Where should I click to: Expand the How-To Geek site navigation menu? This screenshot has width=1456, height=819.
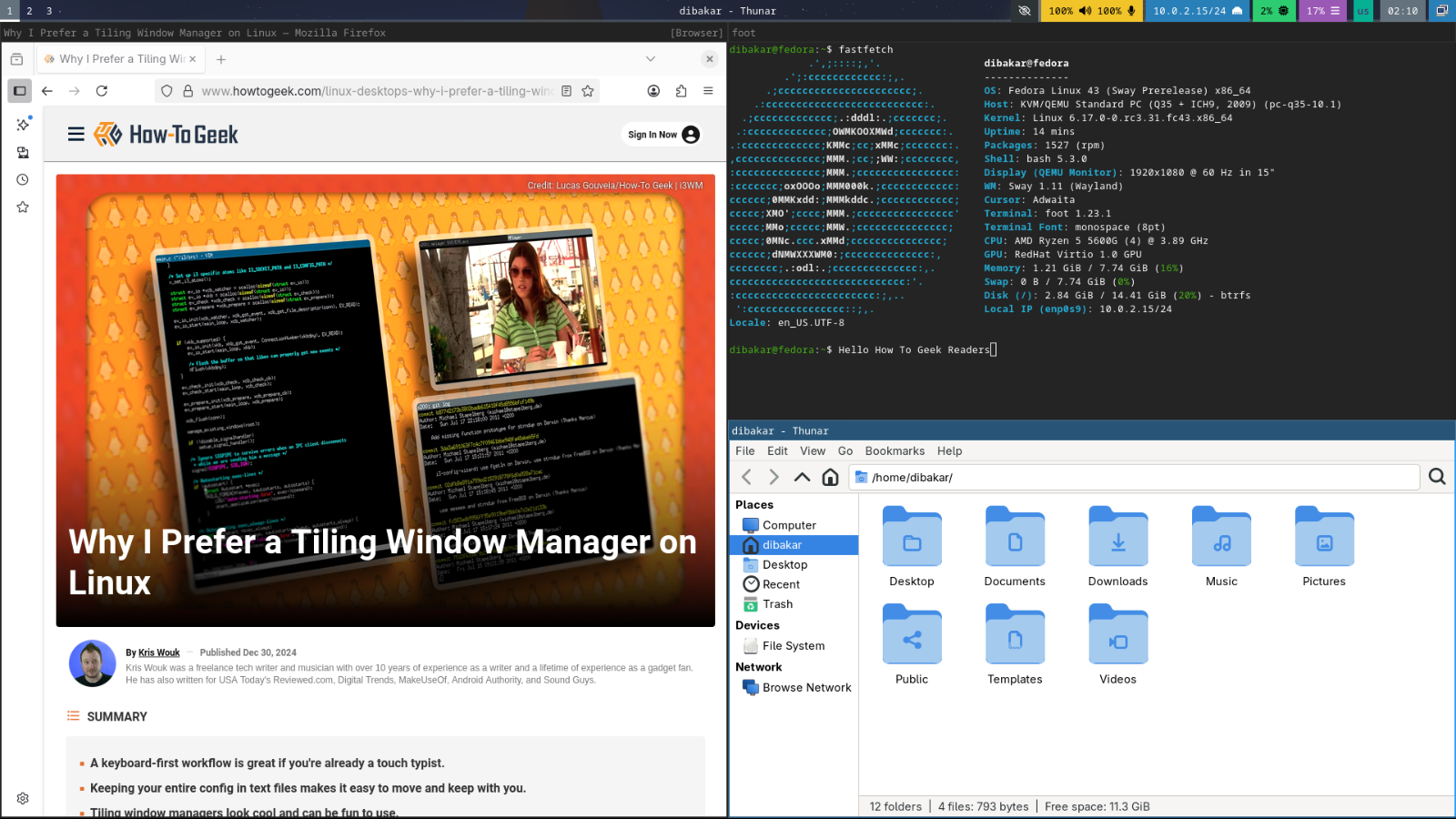[x=76, y=133]
